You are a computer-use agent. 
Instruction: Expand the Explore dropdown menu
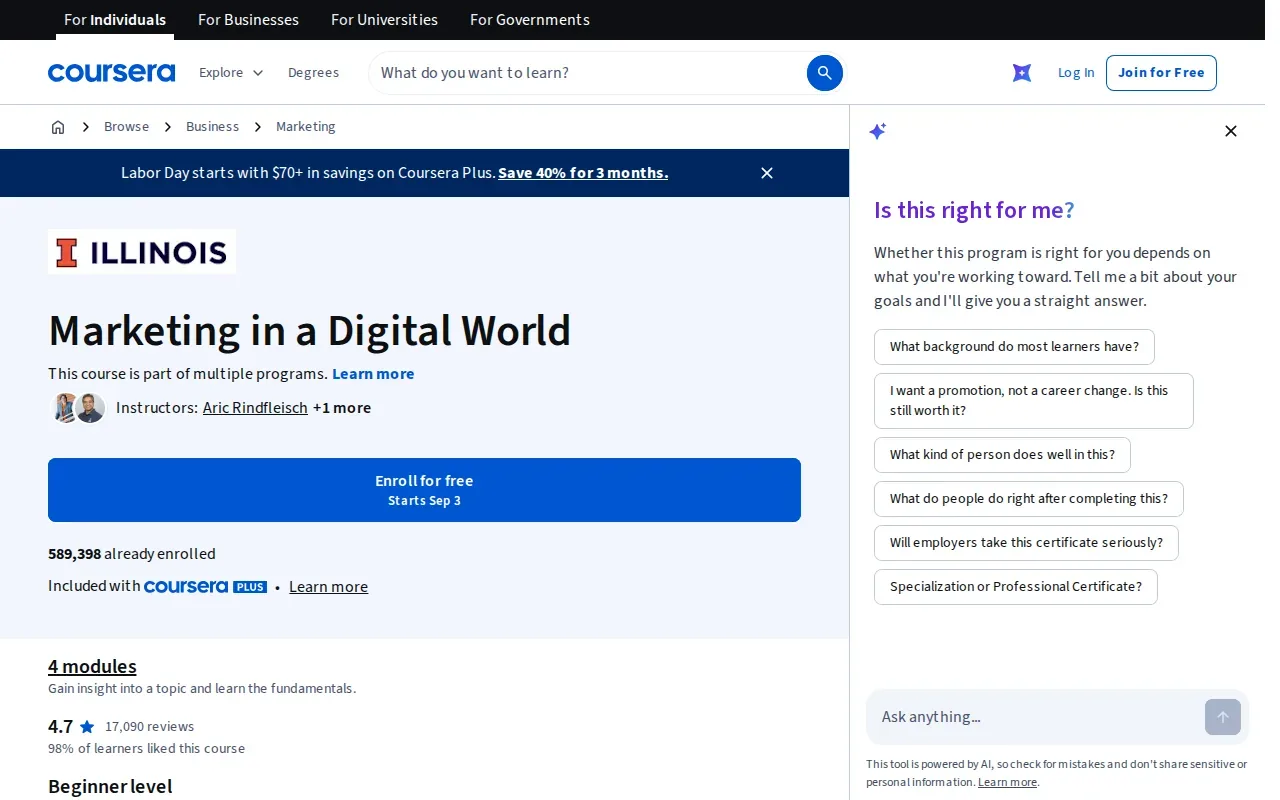[231, 73]
